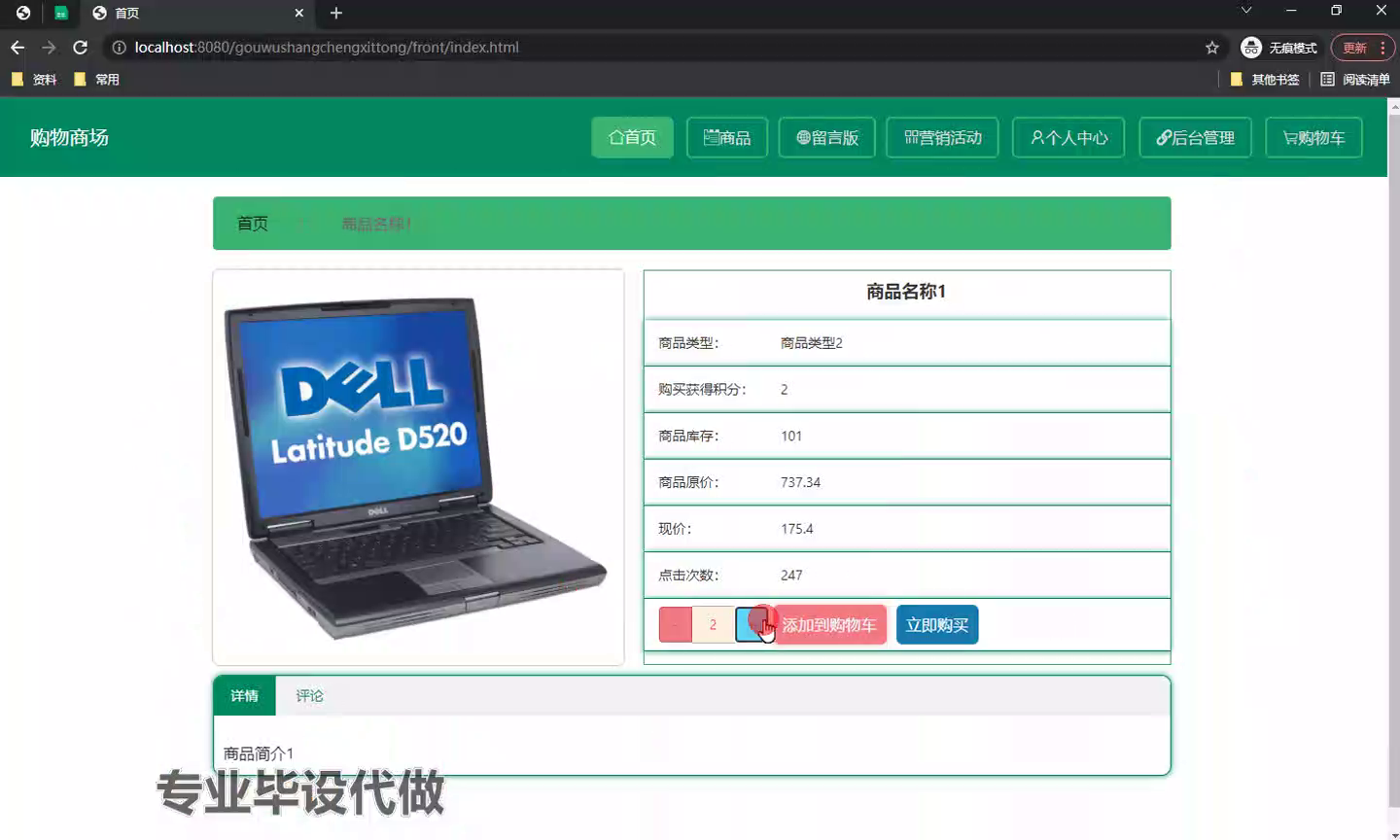Screen dimensions: 1400x840
Task: Bookmark this page with star icon
Action: (1211, 48)
